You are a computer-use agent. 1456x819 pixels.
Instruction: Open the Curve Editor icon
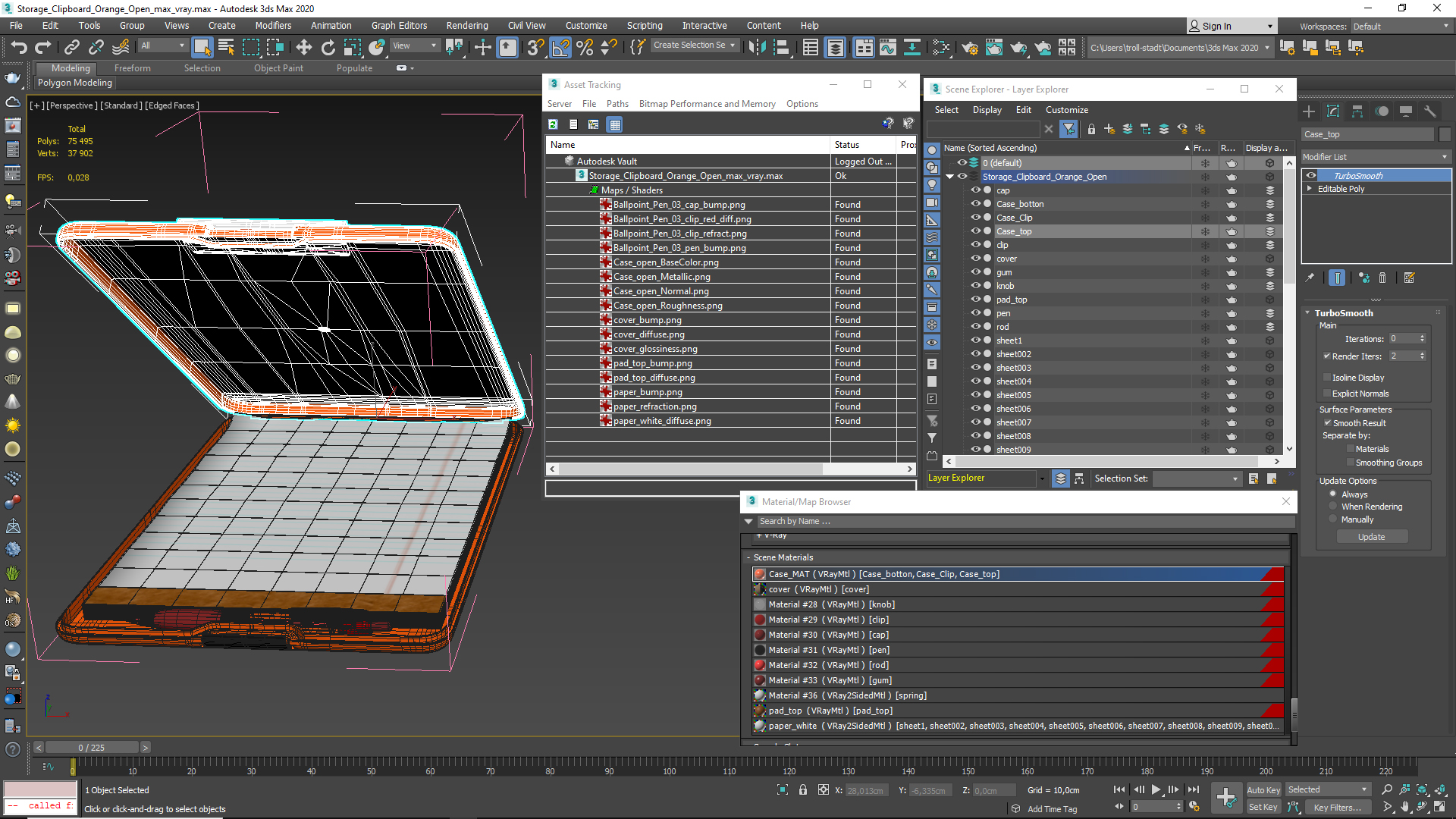888,47
